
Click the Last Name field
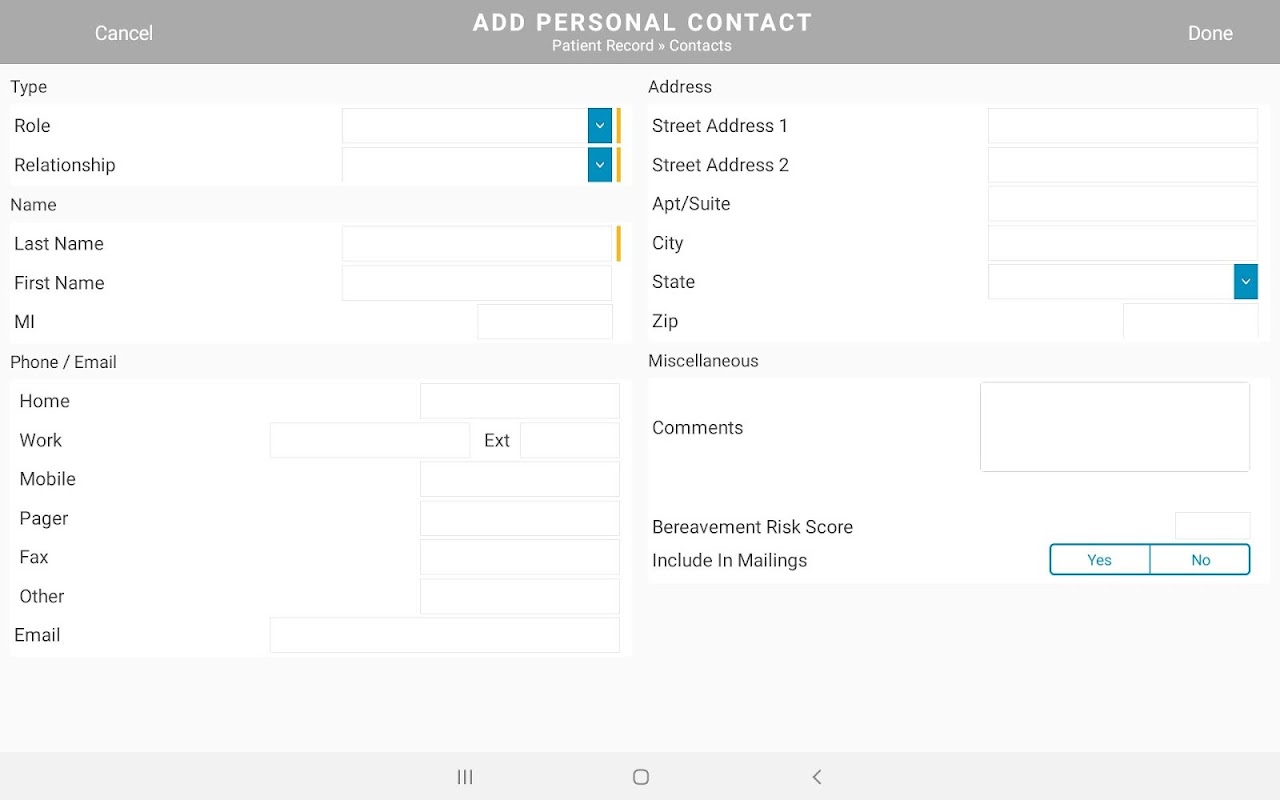pyautogui.click(x=476, y=244)
